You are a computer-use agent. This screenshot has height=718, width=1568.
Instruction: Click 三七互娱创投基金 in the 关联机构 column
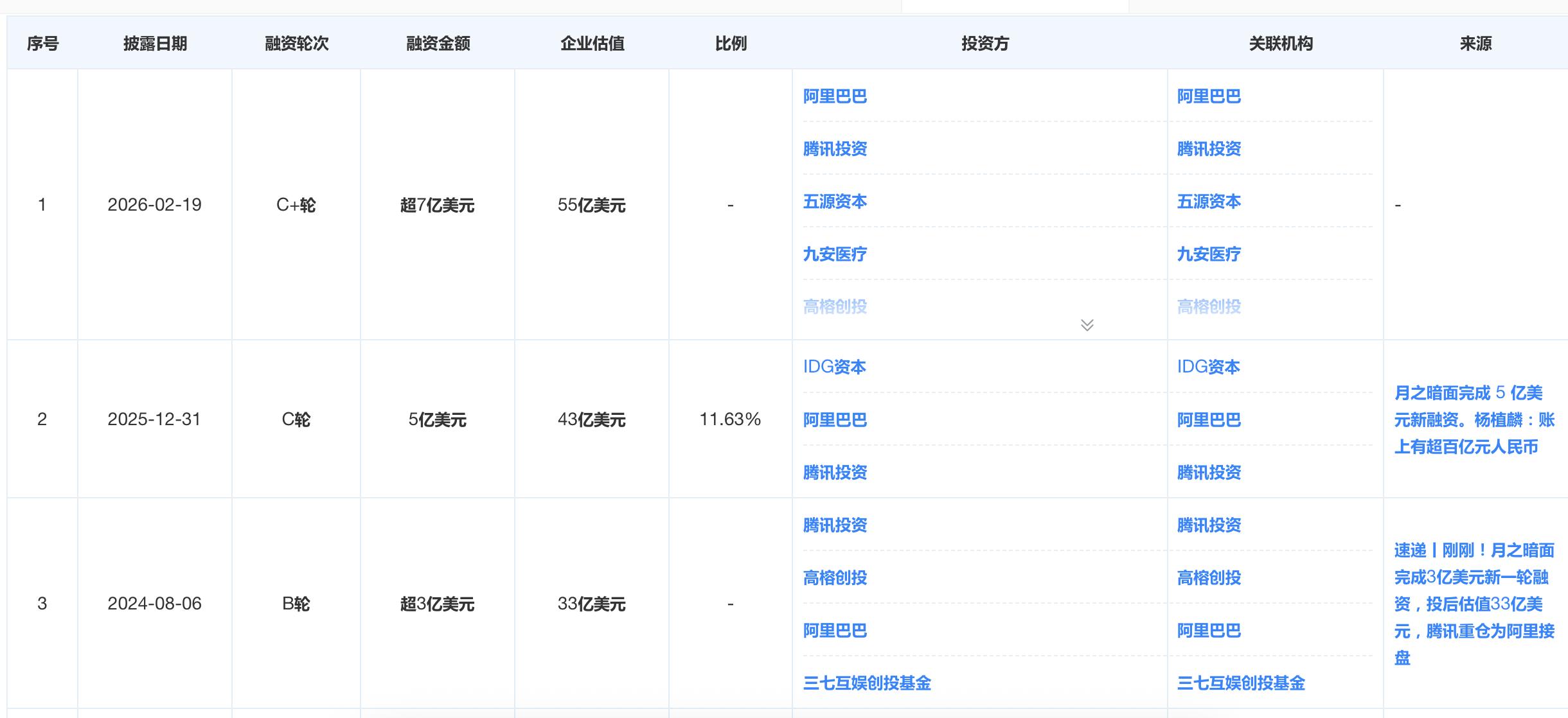click(x=1240, y=683)
